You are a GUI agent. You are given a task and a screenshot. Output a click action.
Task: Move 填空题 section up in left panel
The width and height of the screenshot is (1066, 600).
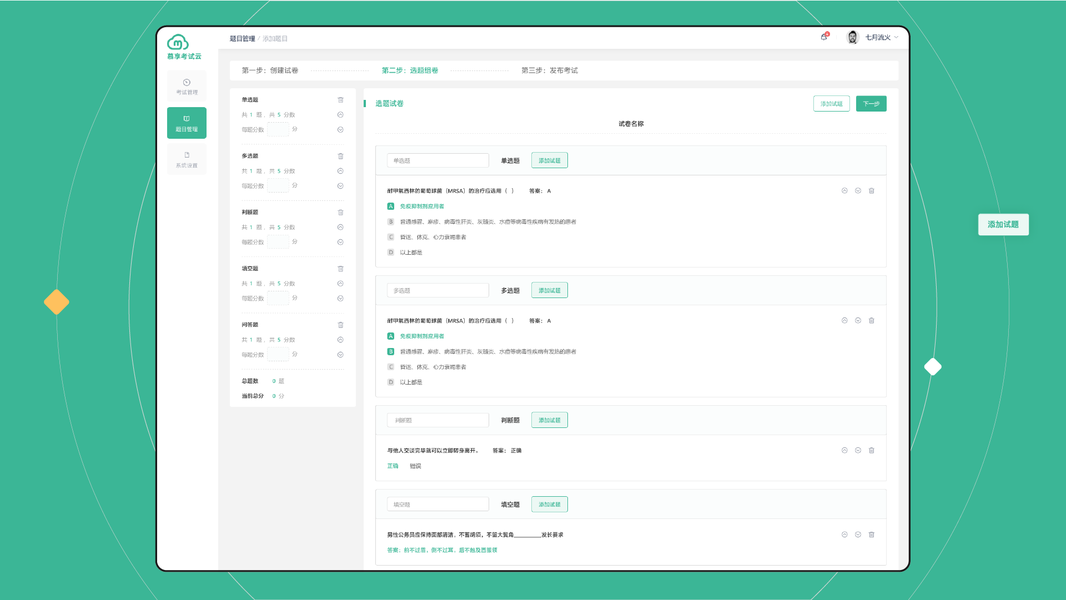point(341,284)
